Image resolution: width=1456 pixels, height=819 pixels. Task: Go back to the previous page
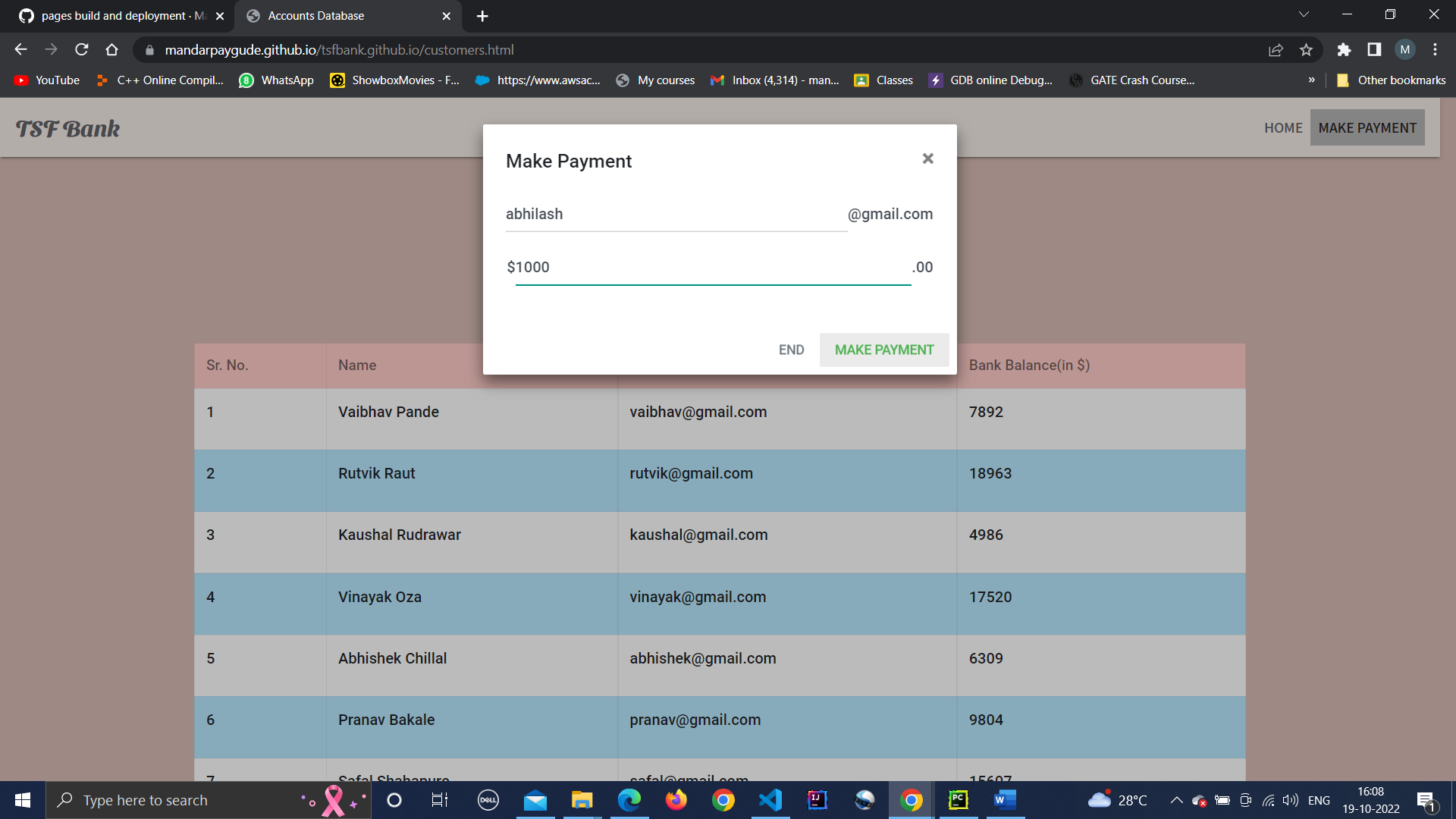tap(20, 49)
